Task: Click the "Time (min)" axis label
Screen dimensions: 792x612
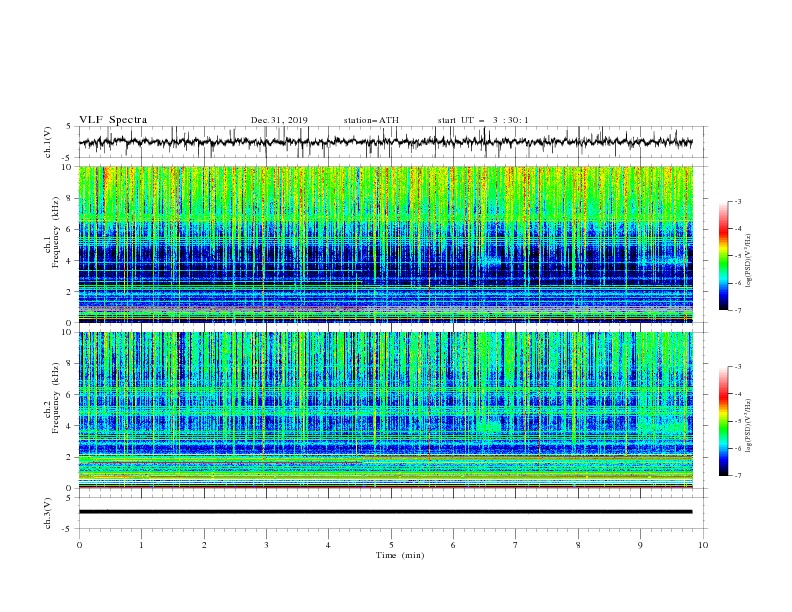Action: point(400,555)
